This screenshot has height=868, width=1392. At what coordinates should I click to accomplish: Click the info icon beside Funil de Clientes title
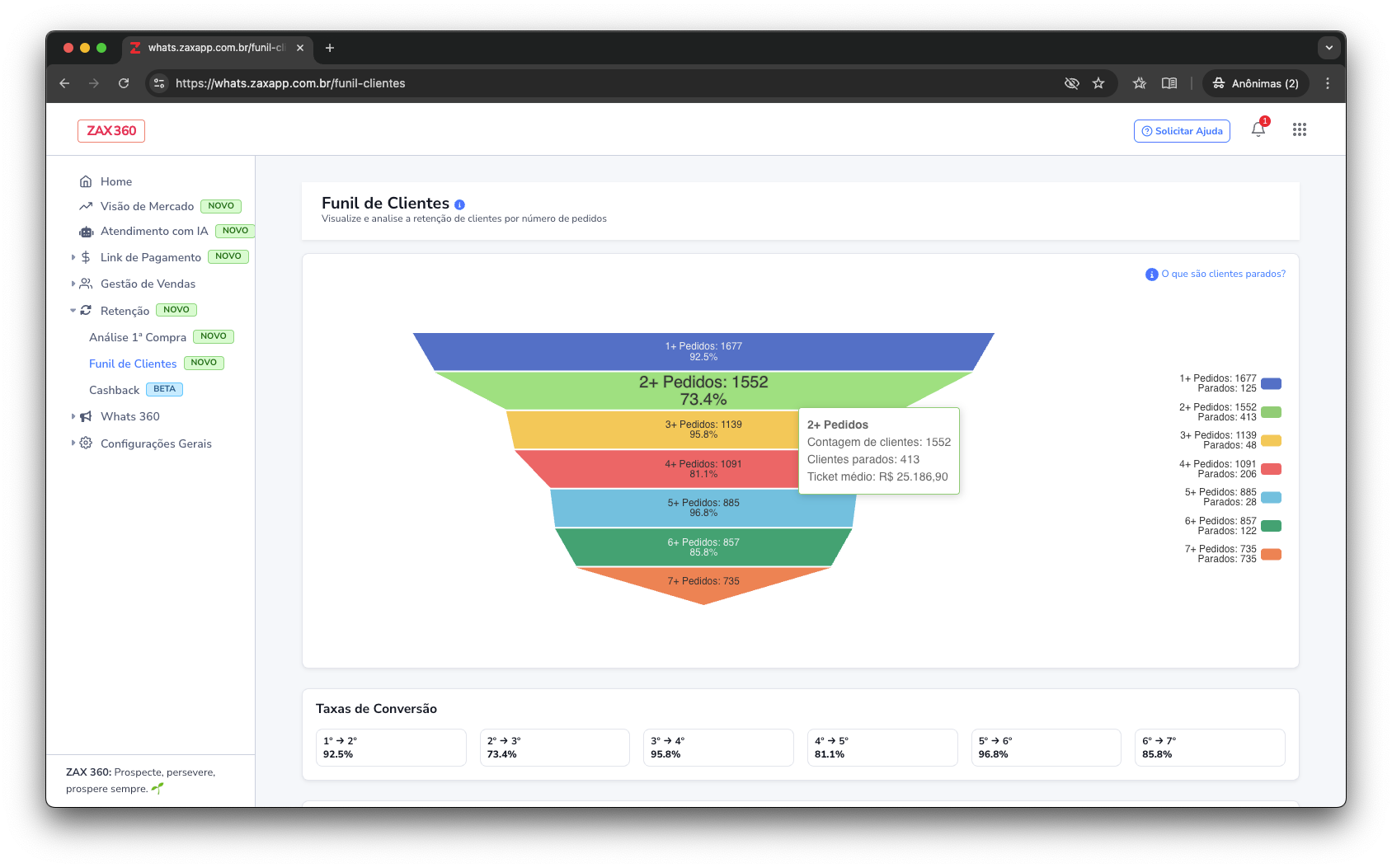tap(459, 204)
